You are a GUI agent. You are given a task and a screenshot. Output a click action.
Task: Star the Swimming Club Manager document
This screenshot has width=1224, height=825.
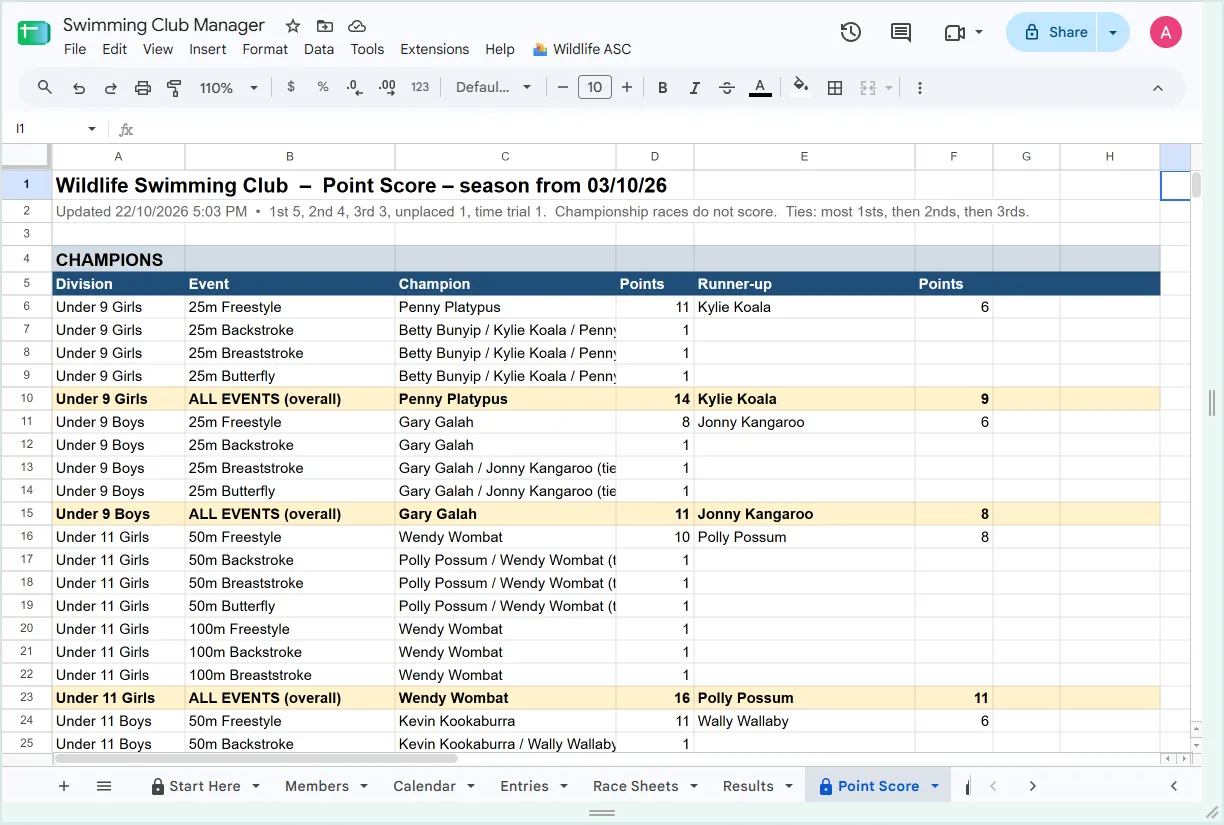point(292,26)
